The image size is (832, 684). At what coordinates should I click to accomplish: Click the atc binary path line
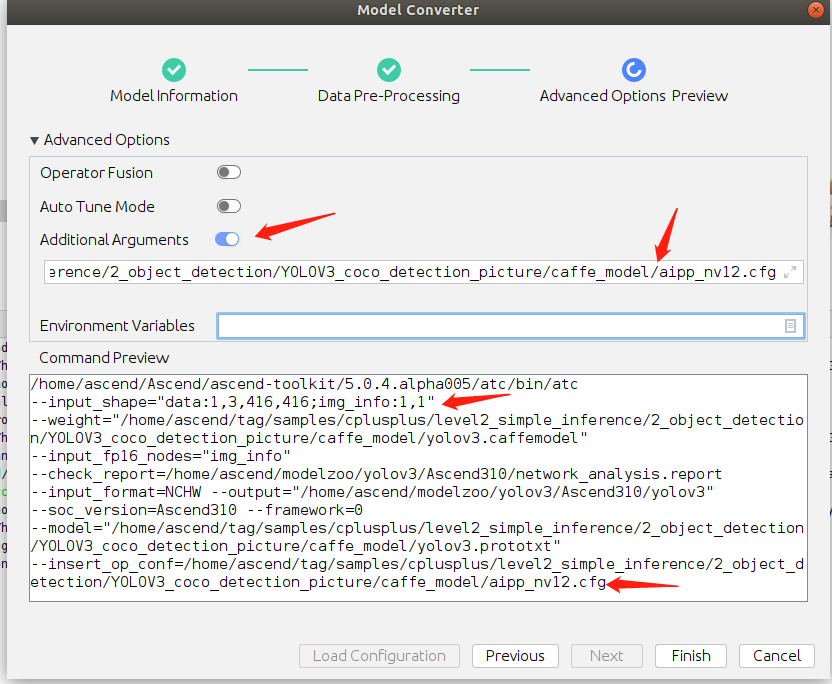coord(304,384)
